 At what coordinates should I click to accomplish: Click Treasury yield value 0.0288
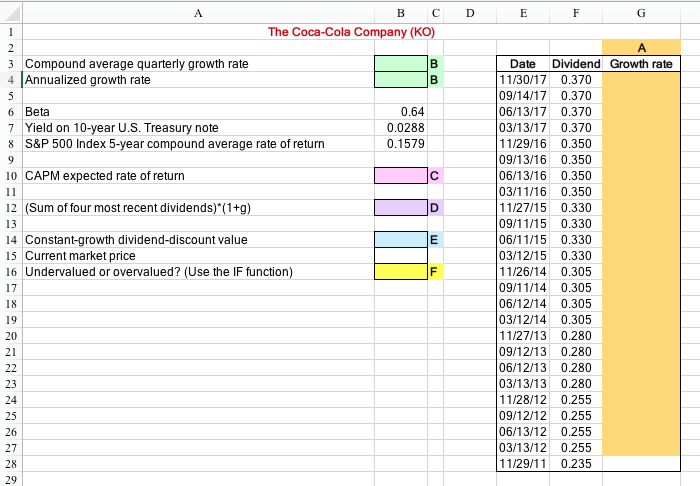pos(406,128)
